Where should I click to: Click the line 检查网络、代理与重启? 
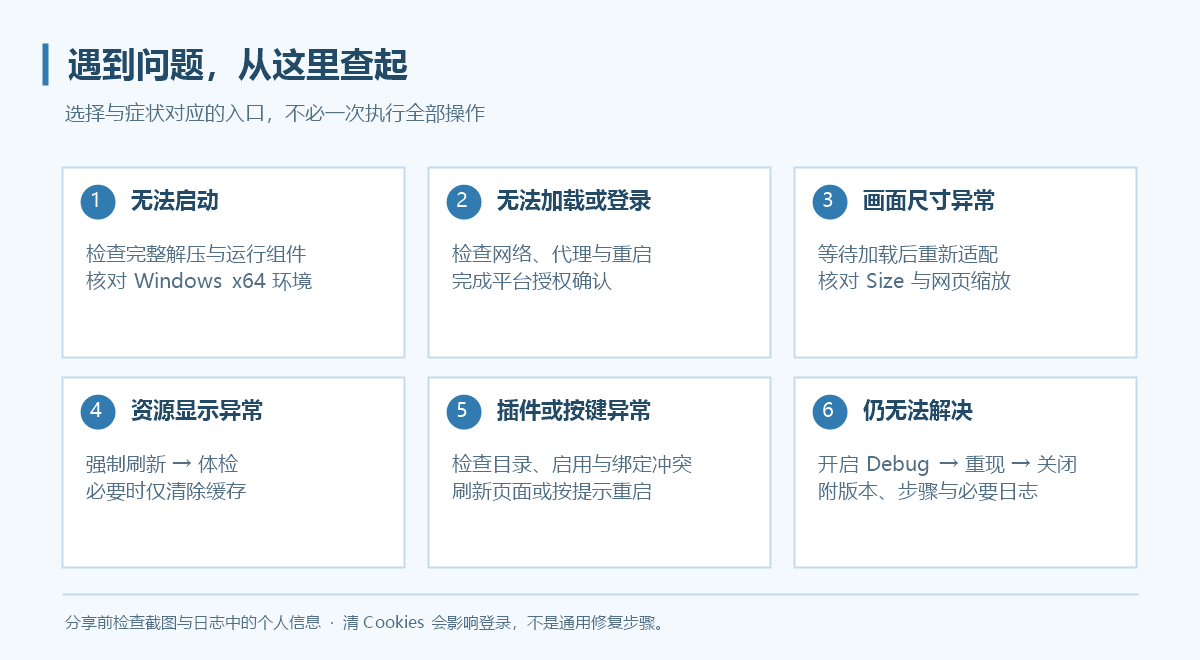pyautogui.click(x=552, y=255)
